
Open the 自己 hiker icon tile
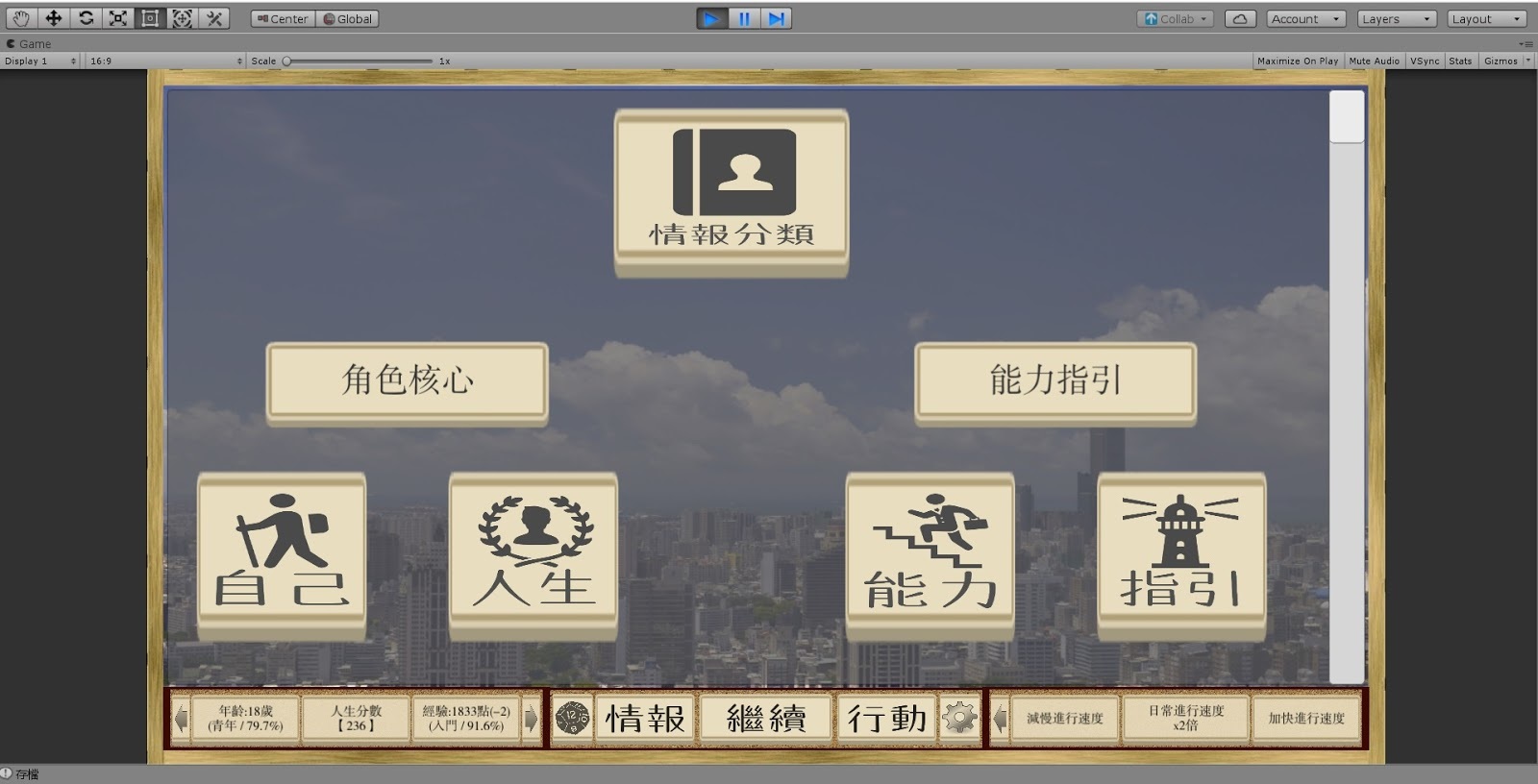click(282, 554)
